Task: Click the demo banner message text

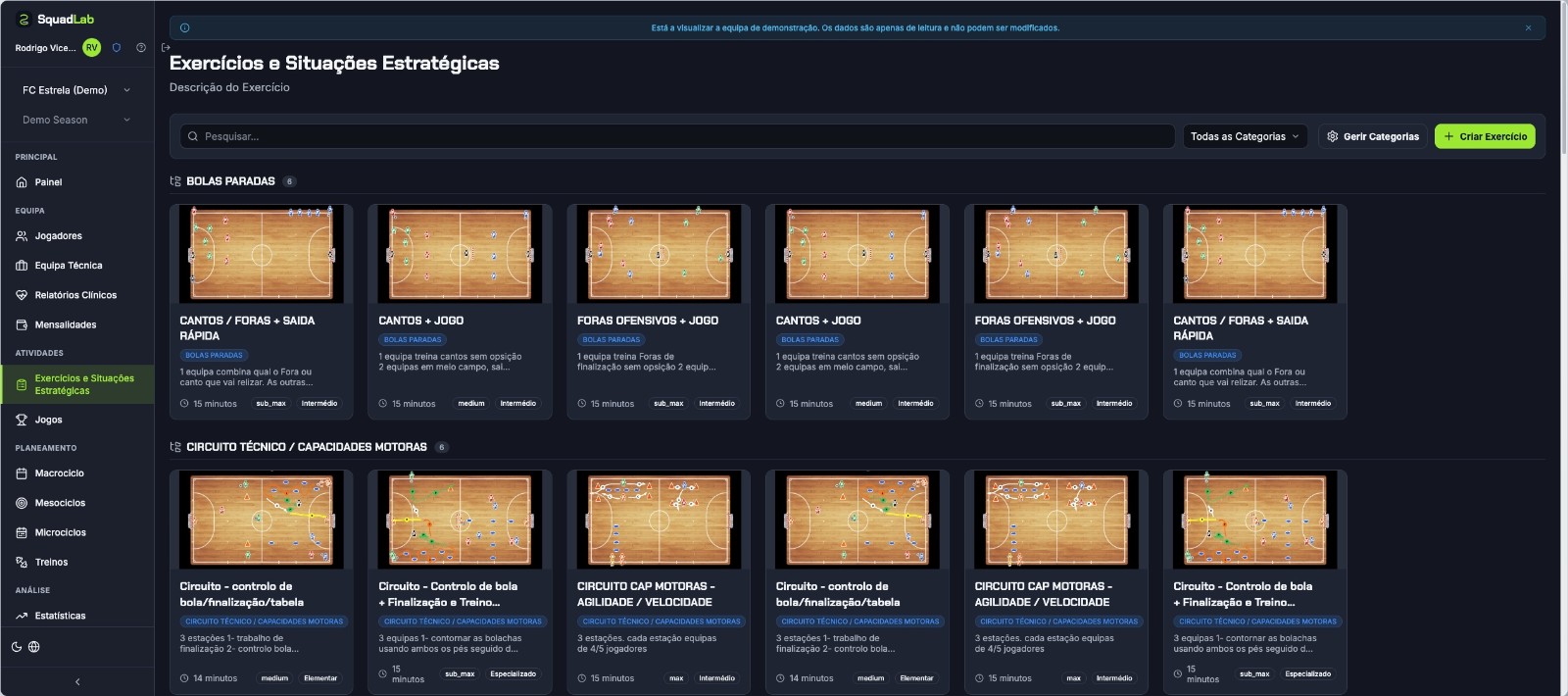Action: point(855,27)
